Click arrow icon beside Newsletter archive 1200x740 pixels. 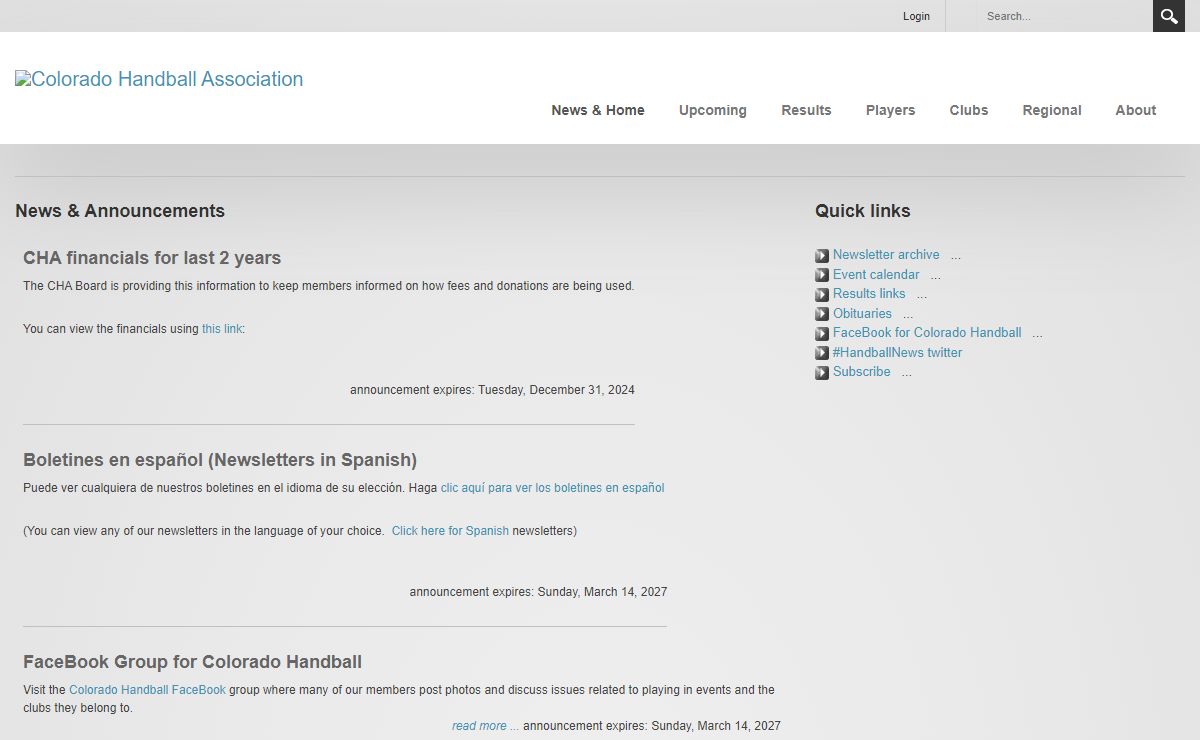(x=822, y=256)
